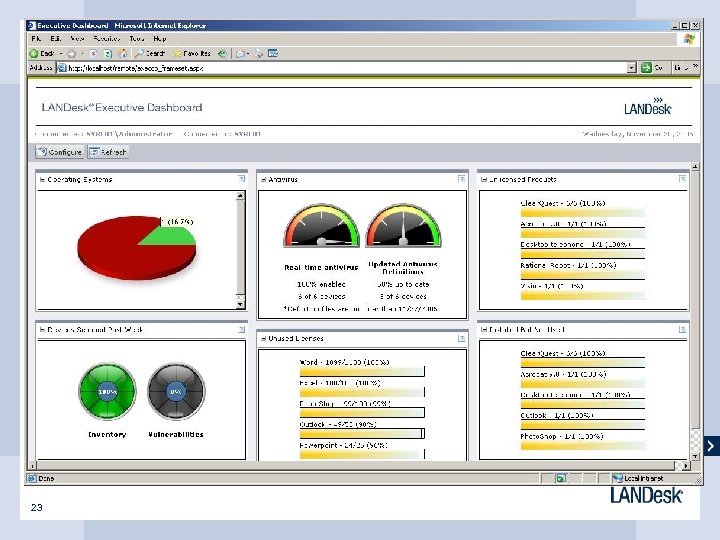Click the Stop icon in the toolbar
The width and height of the screenshot is (720, 540).
[93, 54]
